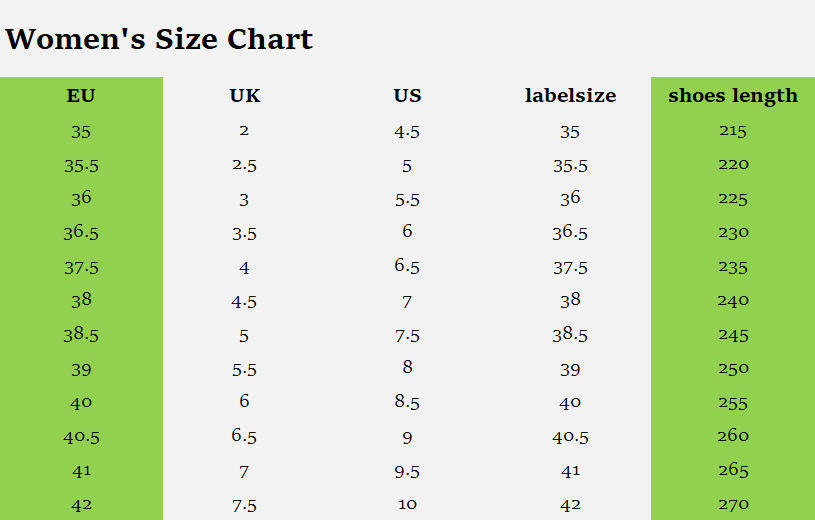Select shoes length value 255
The height and width of the screenshot is (520, 815).
[x=733, y=402]
